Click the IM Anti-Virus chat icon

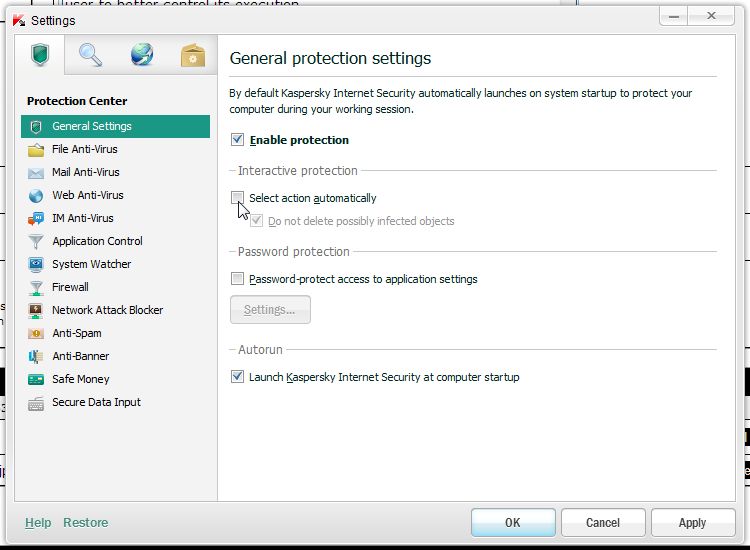pyautogui.click(x=36, y=219)
